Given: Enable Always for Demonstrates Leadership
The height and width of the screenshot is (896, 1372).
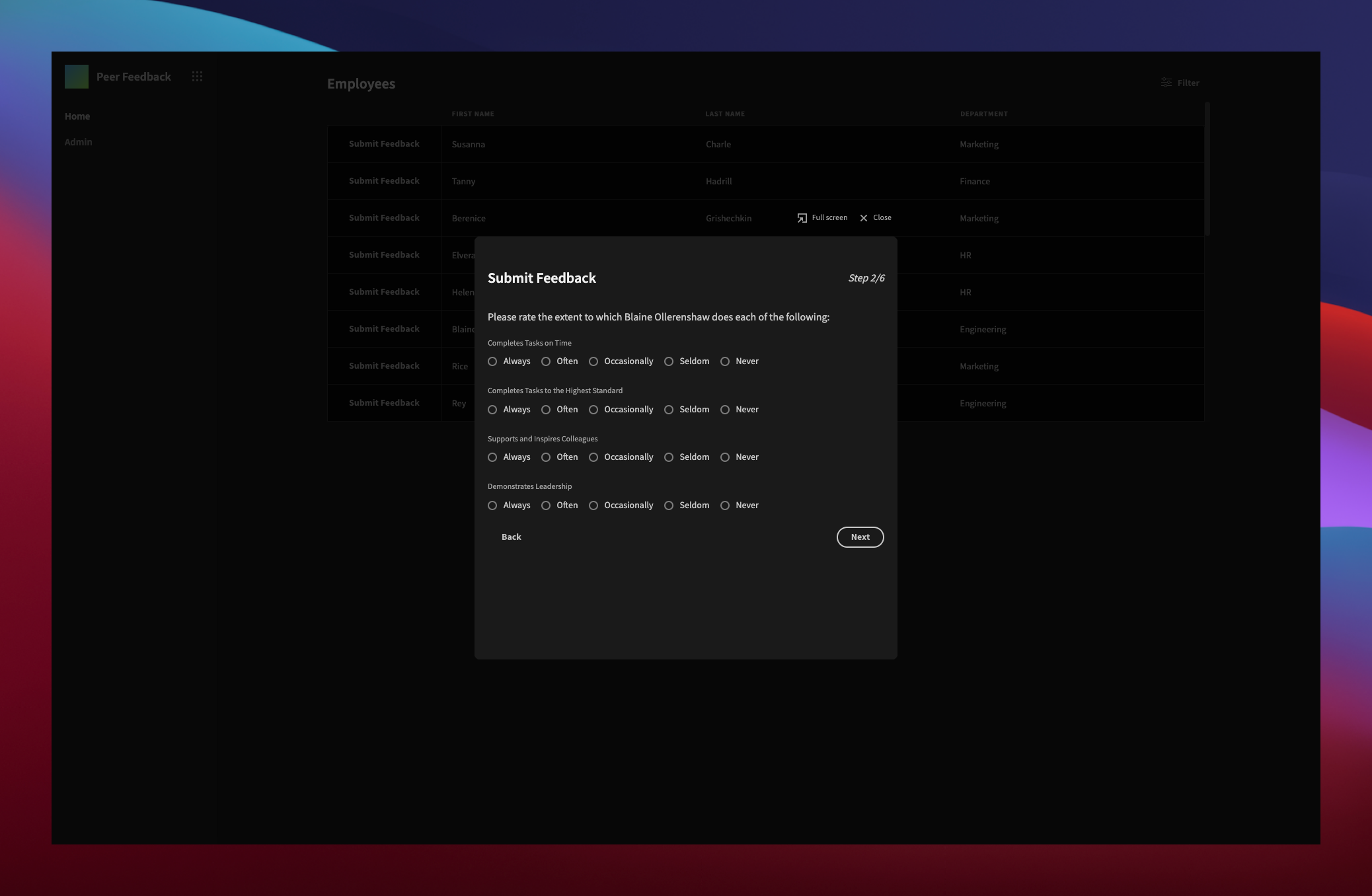Looking at the screenshot, I should [492, 505].
